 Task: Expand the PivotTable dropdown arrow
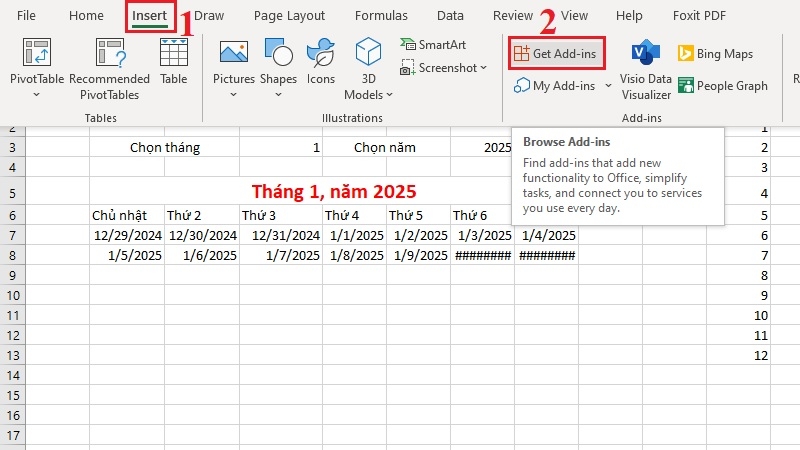pyautogui.click(x=37, y=94)
